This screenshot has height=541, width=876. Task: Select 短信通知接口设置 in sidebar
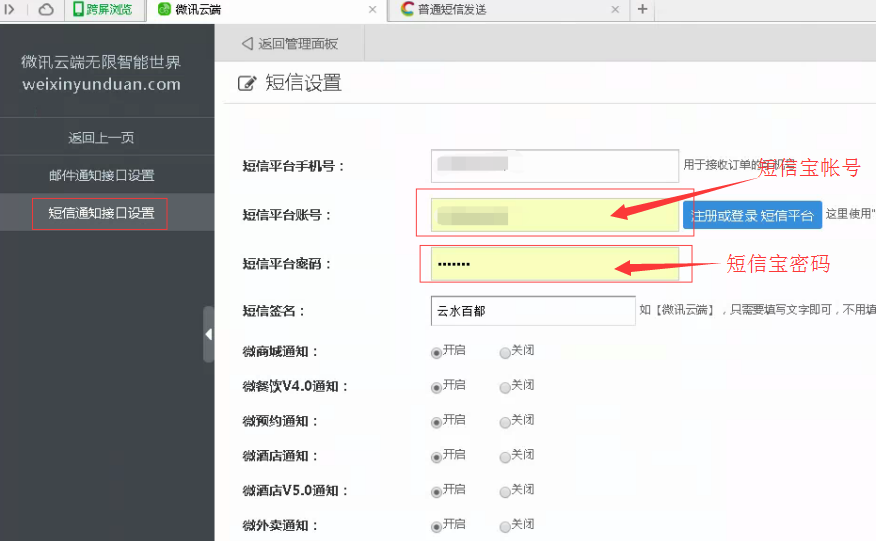click(101, 214)
